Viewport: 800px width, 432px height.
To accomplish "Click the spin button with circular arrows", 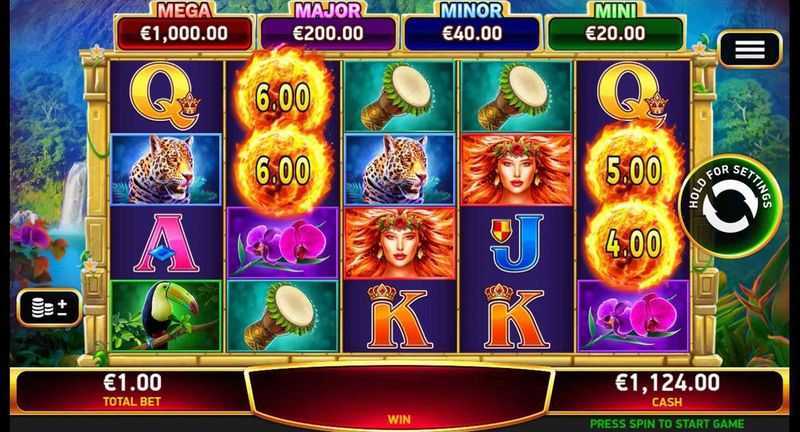I will 730,207.
